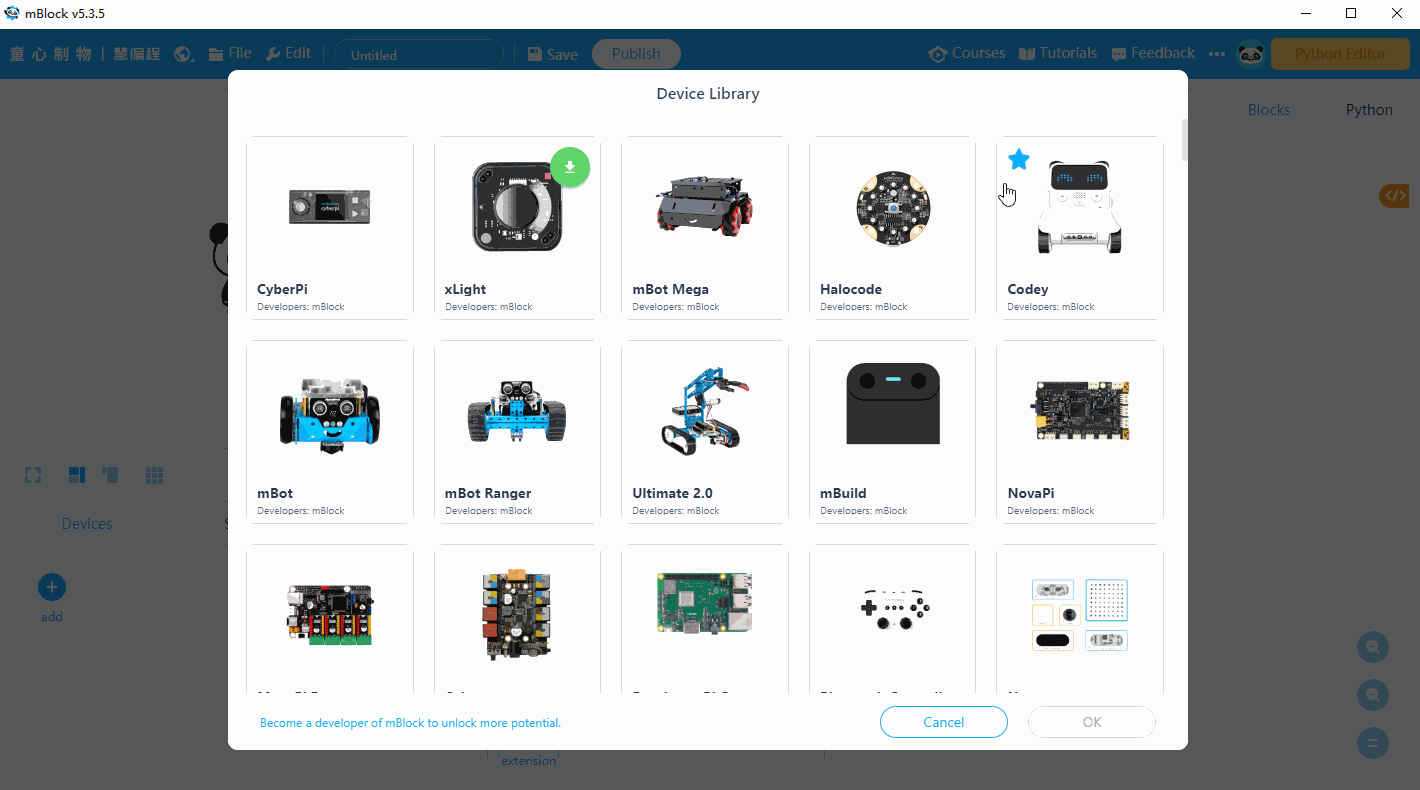The width and height of the screenshot is (1420, 790).
Task: Open the Edit menu
Action: click(x=289, y=53)
